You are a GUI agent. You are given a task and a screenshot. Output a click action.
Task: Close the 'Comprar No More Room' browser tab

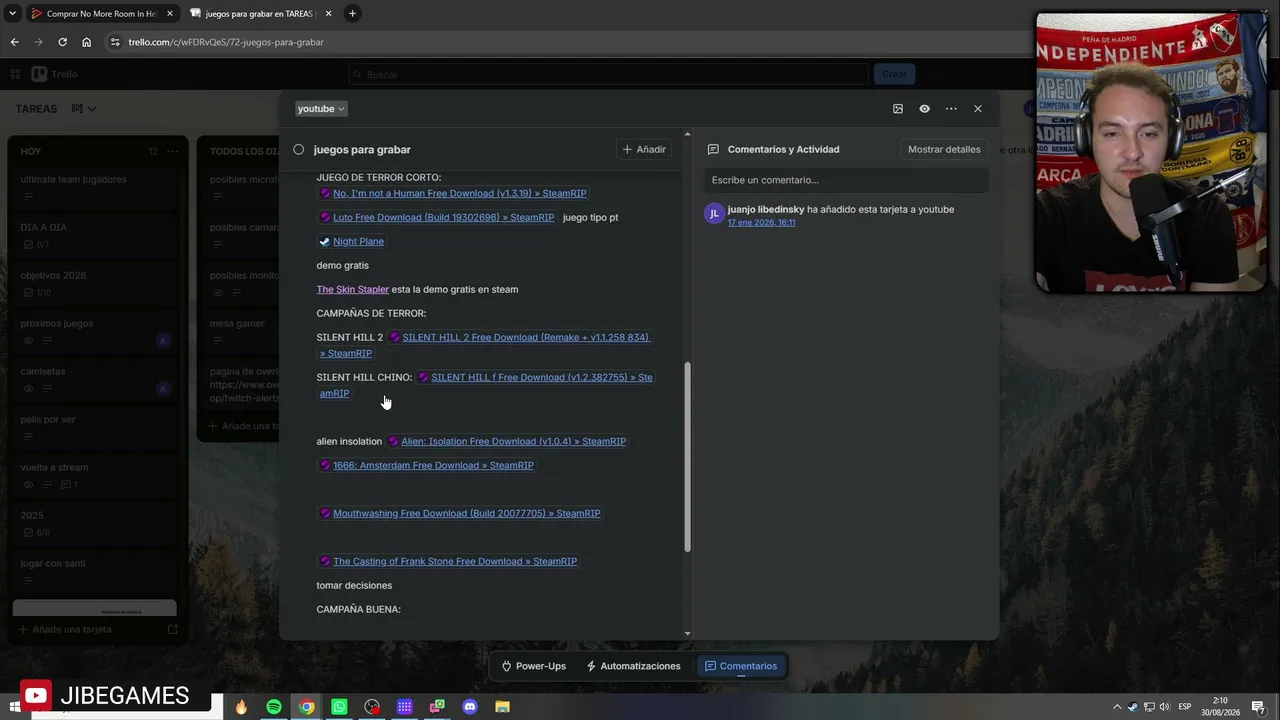point(169,14)
